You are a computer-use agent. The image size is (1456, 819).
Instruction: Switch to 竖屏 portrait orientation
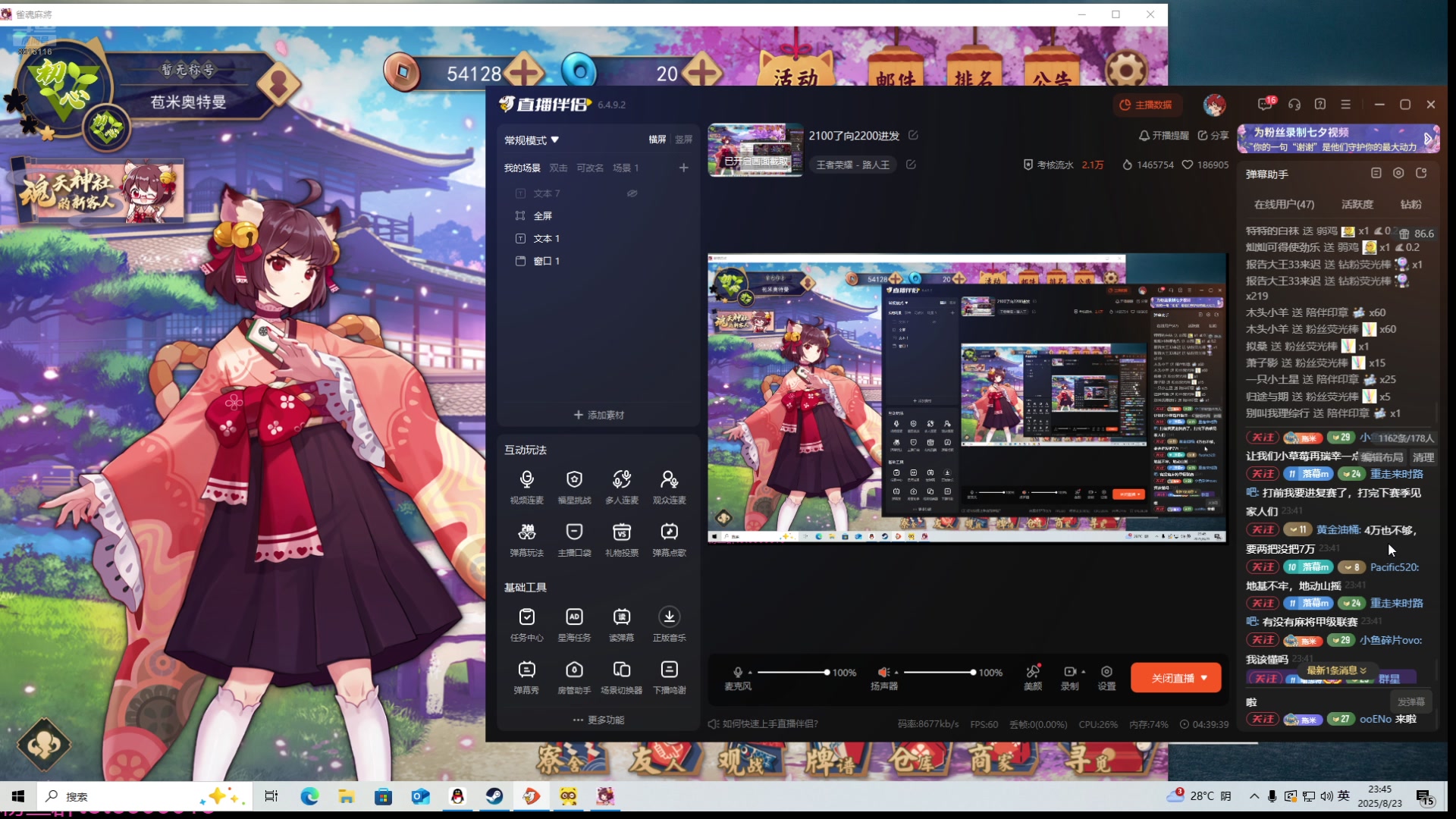(683, 140)
